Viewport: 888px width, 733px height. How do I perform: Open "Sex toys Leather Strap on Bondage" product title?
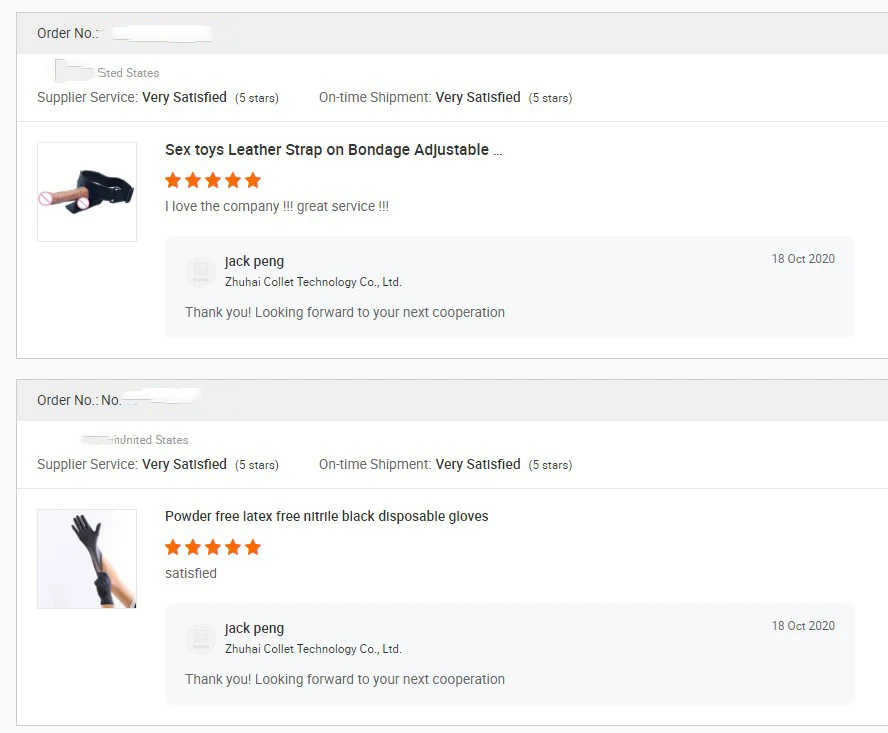click(333, 150)
